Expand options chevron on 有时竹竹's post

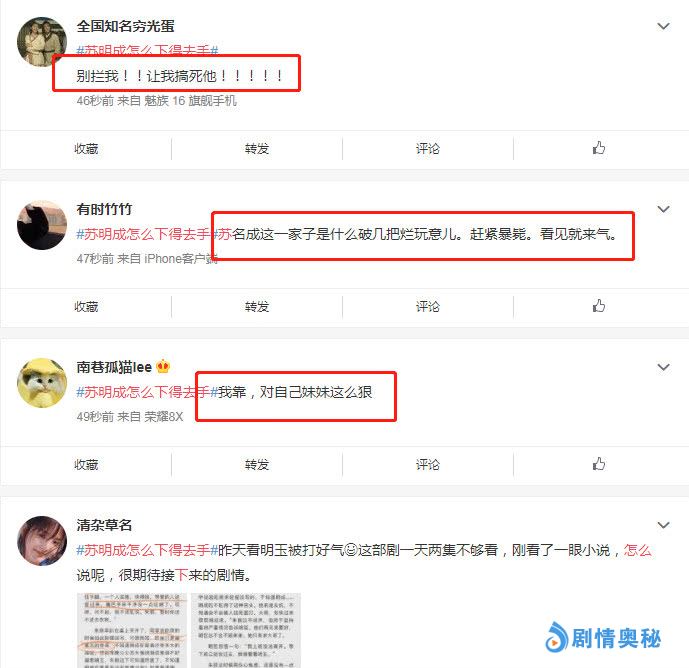coord(663,209)
